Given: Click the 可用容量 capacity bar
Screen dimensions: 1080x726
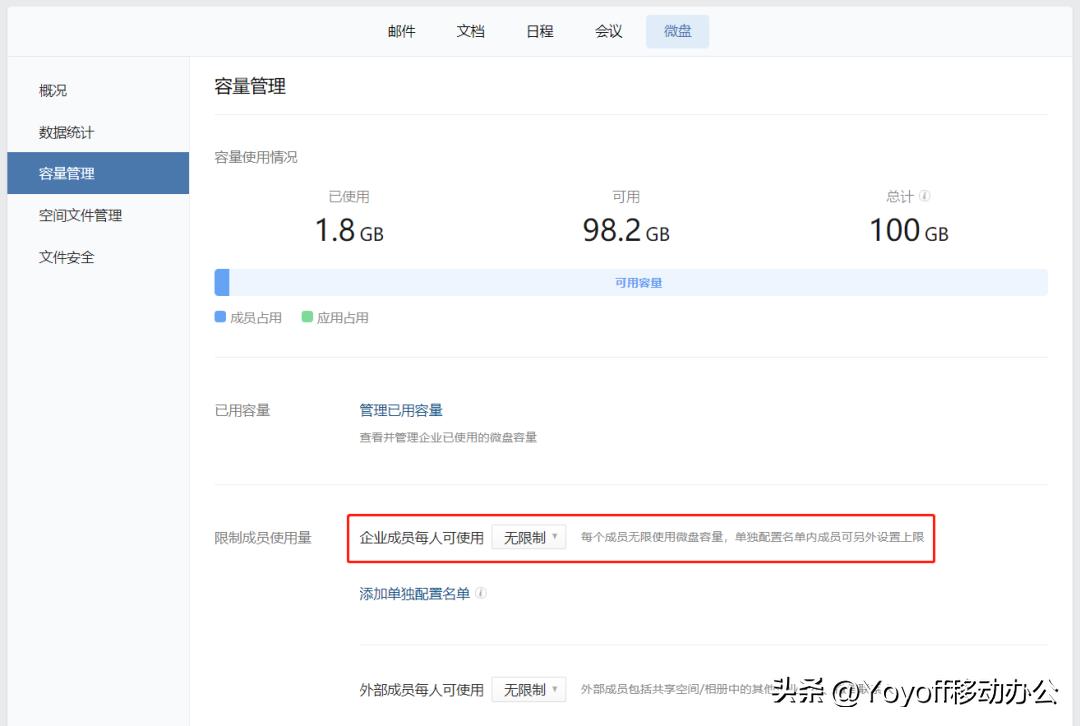Looking at the screenshot, I should pyautogui.click(x=640, y=282).
